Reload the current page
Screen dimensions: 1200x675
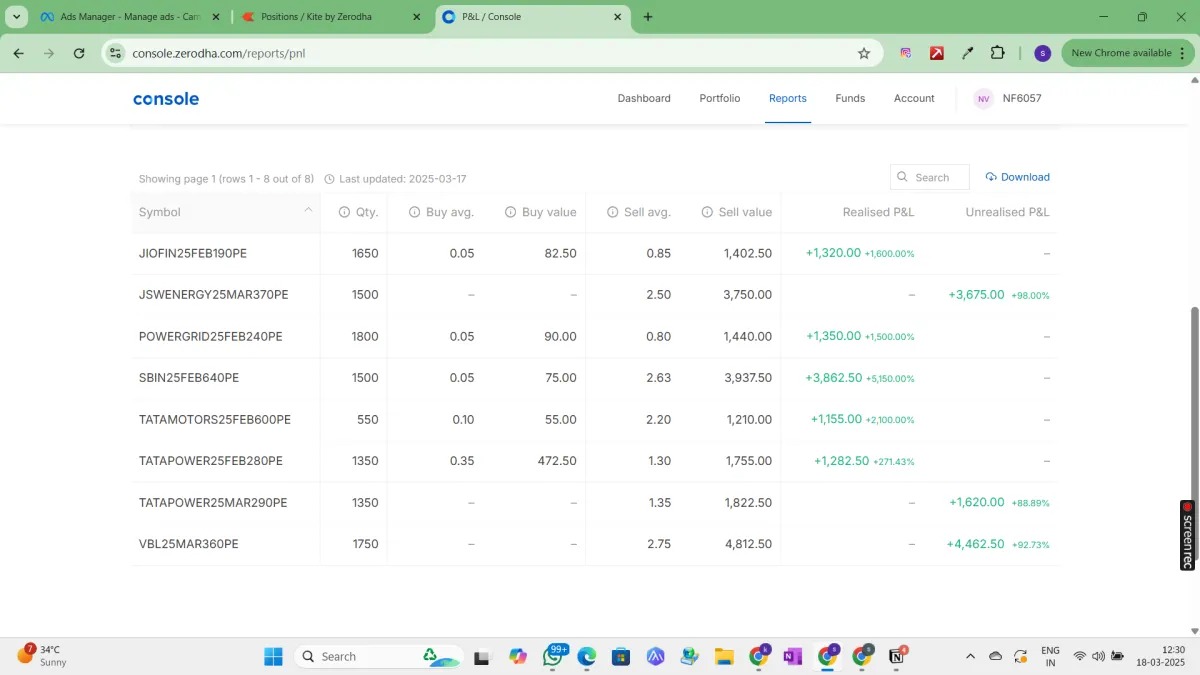tap(79, 53)
